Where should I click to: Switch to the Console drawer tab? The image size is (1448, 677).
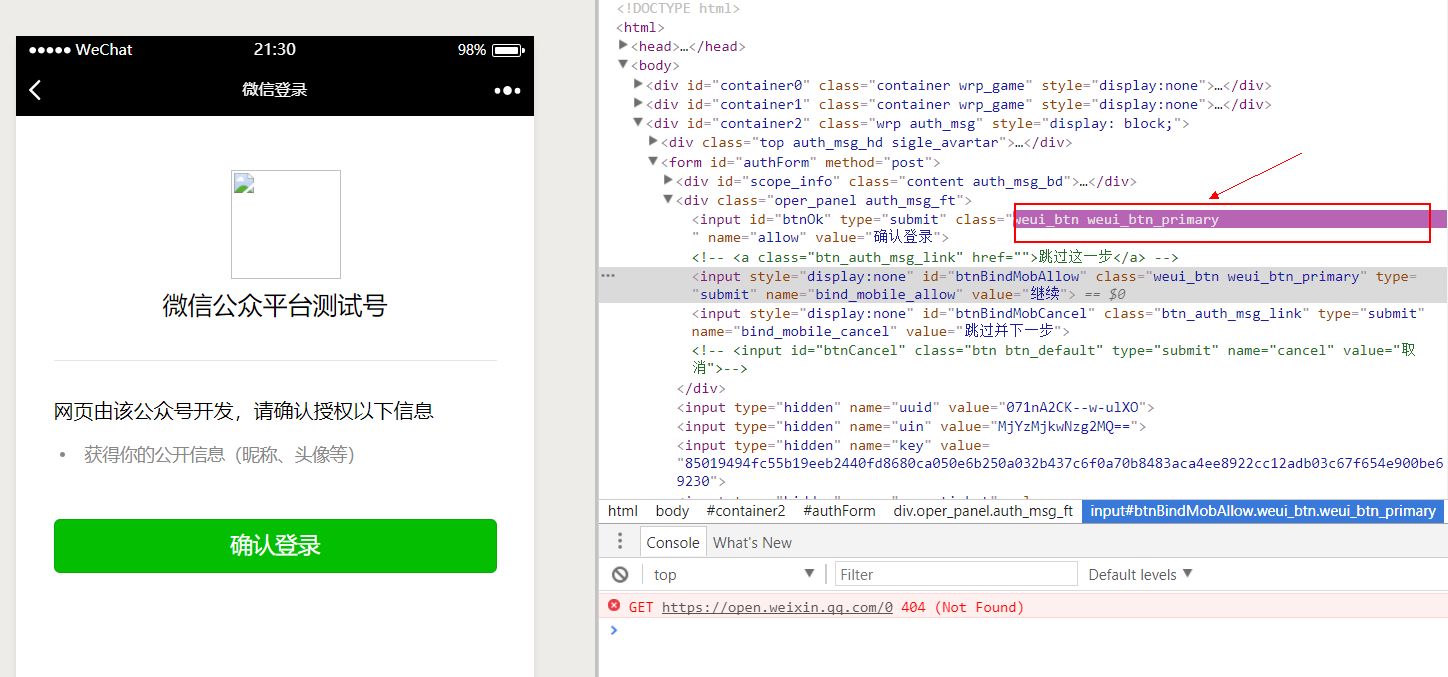point(673,542)
